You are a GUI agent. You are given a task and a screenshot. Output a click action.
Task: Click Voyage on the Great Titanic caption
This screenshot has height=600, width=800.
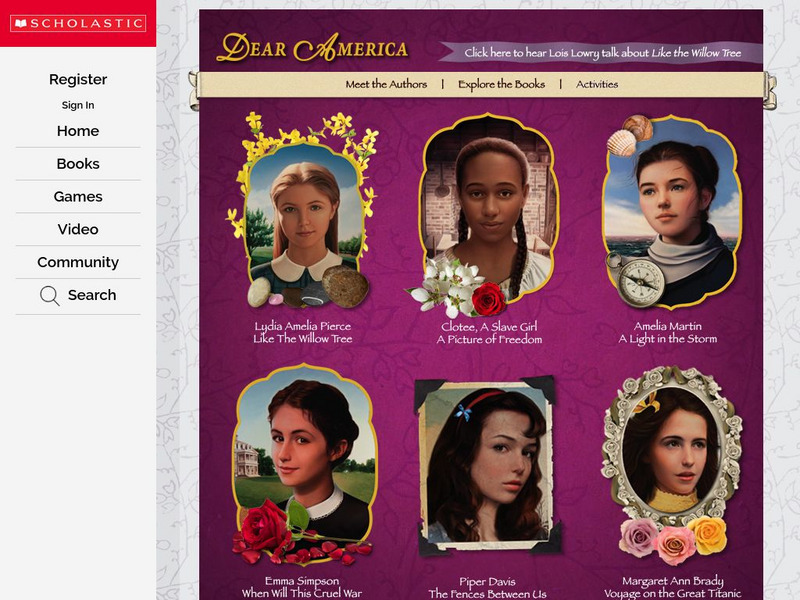click(x=672, y=593)
